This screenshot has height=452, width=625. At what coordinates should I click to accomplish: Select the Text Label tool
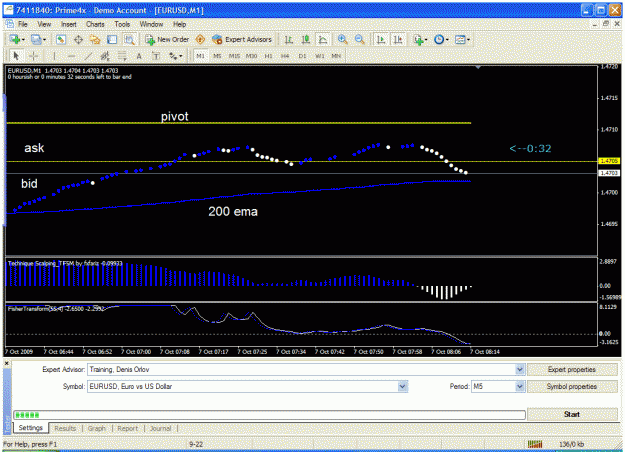[x=156, y=56]
